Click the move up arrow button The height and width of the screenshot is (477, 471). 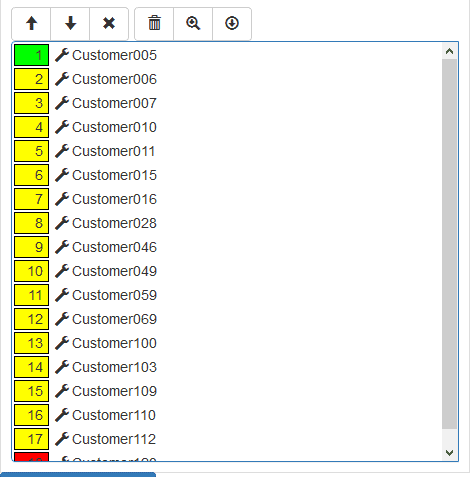tap(31, 24)
